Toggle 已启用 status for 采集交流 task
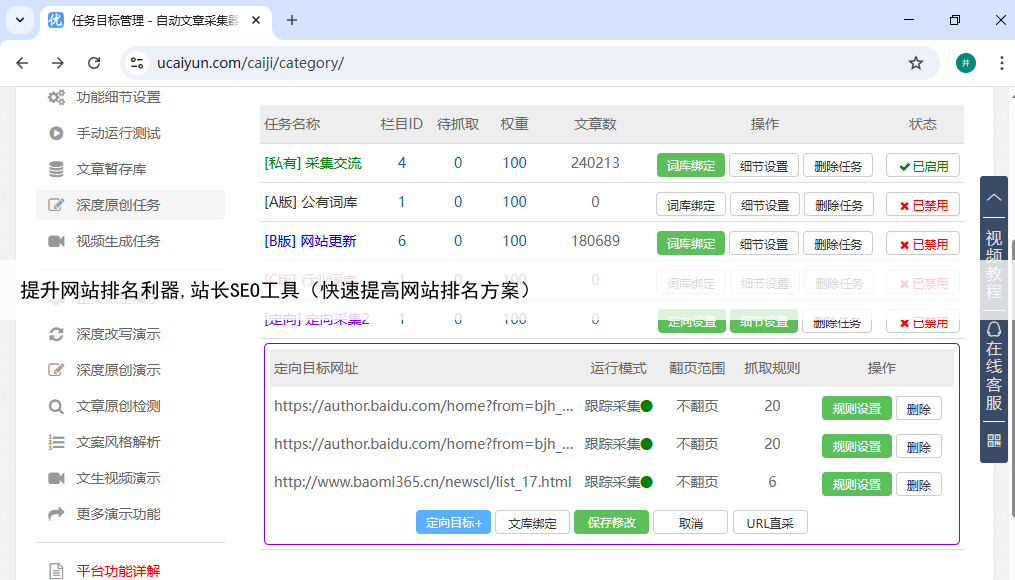 click(x=922, y=165)
